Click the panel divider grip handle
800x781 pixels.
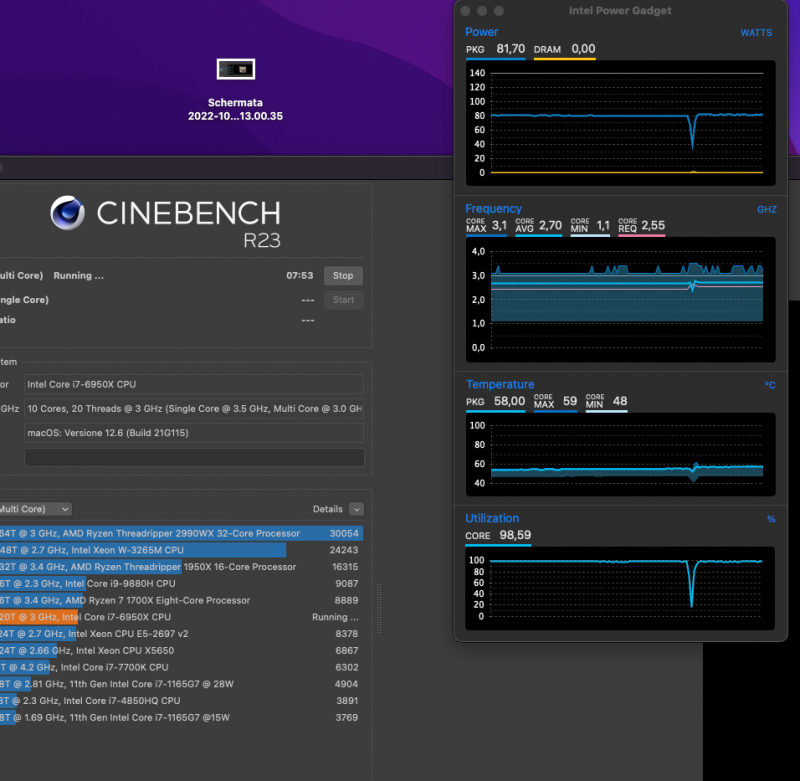click(x=379, y=609)
